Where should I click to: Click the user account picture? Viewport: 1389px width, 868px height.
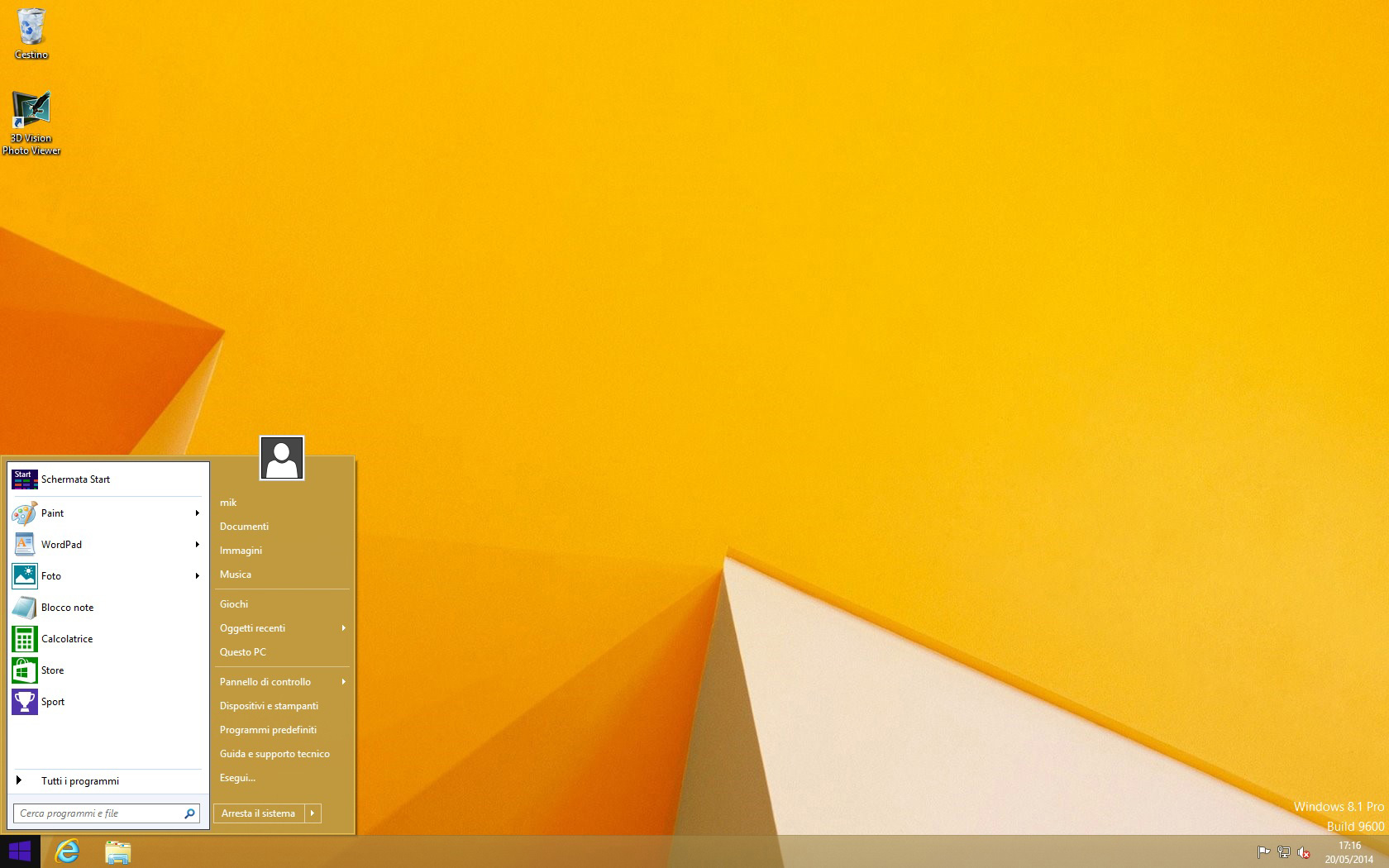click(x=282, y=458)
